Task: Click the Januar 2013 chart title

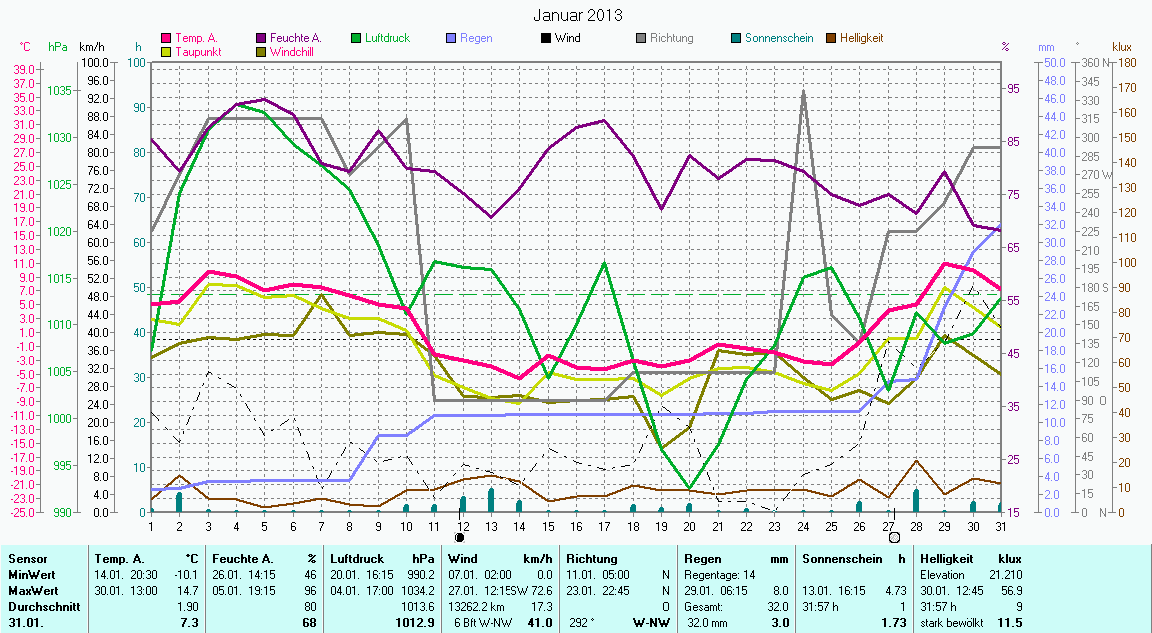Action: point(577,15)
